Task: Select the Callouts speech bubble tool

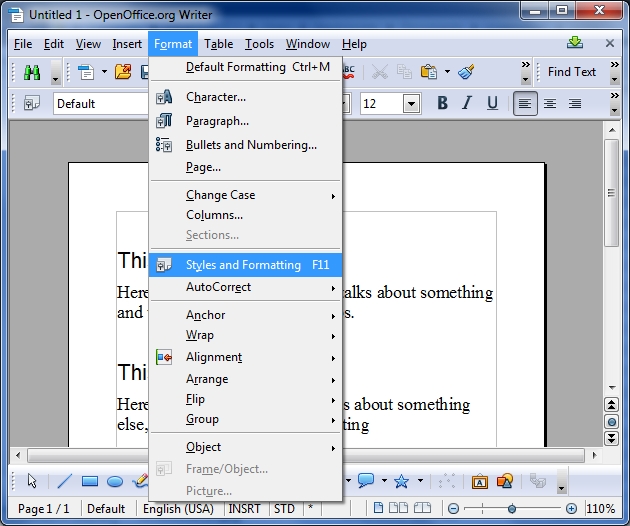Action: (x=366, y=480)
